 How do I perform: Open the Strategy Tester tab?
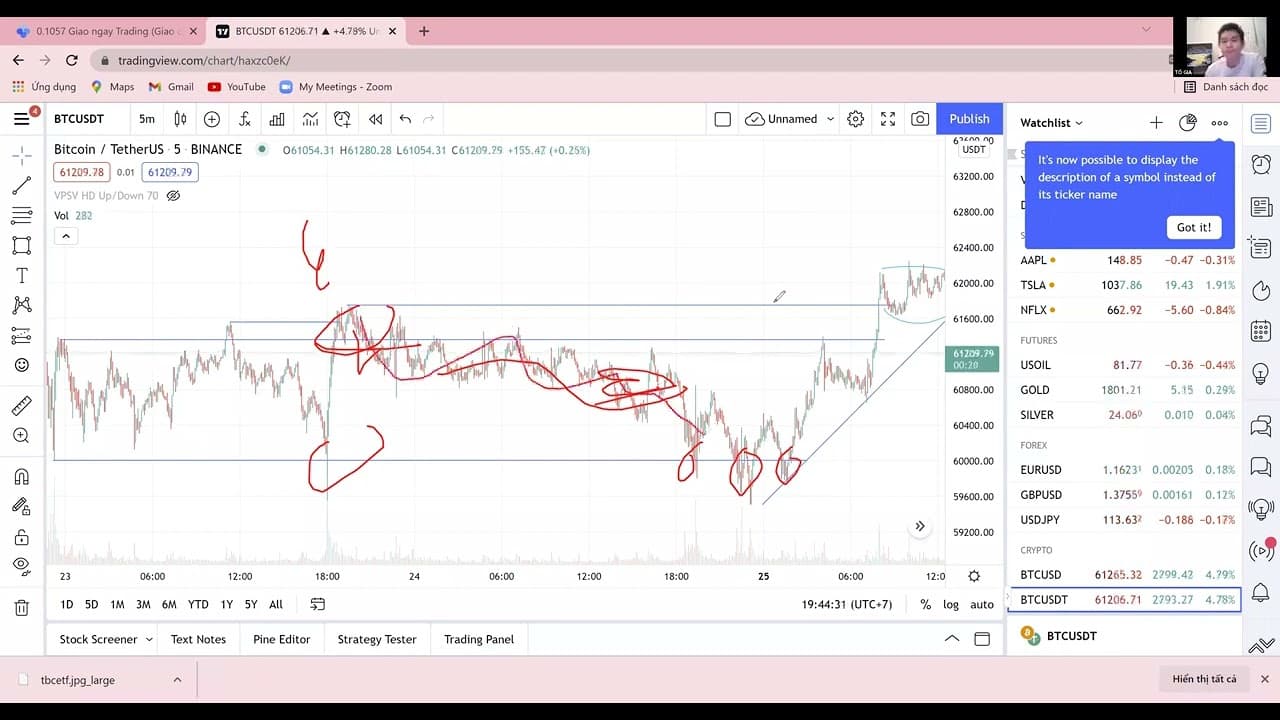377,639
